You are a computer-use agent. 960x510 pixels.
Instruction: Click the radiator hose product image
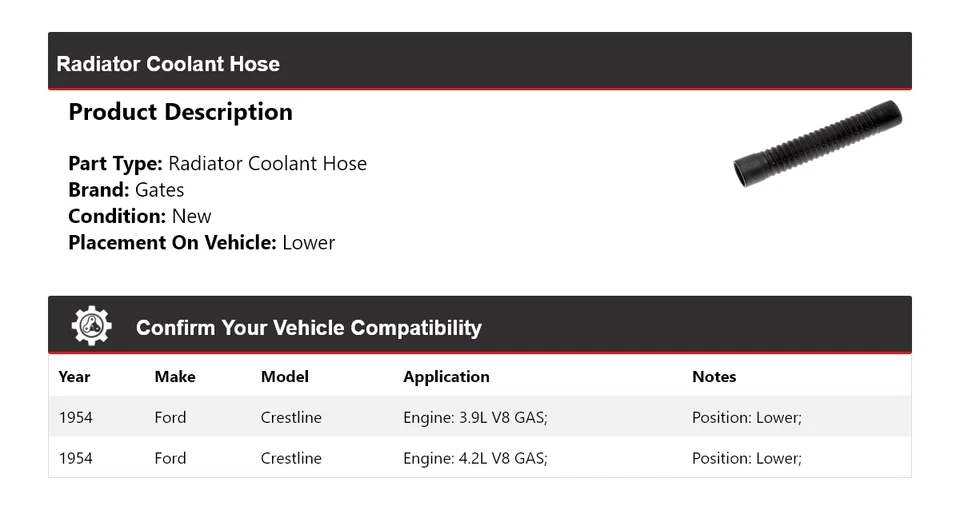(817, 143)
